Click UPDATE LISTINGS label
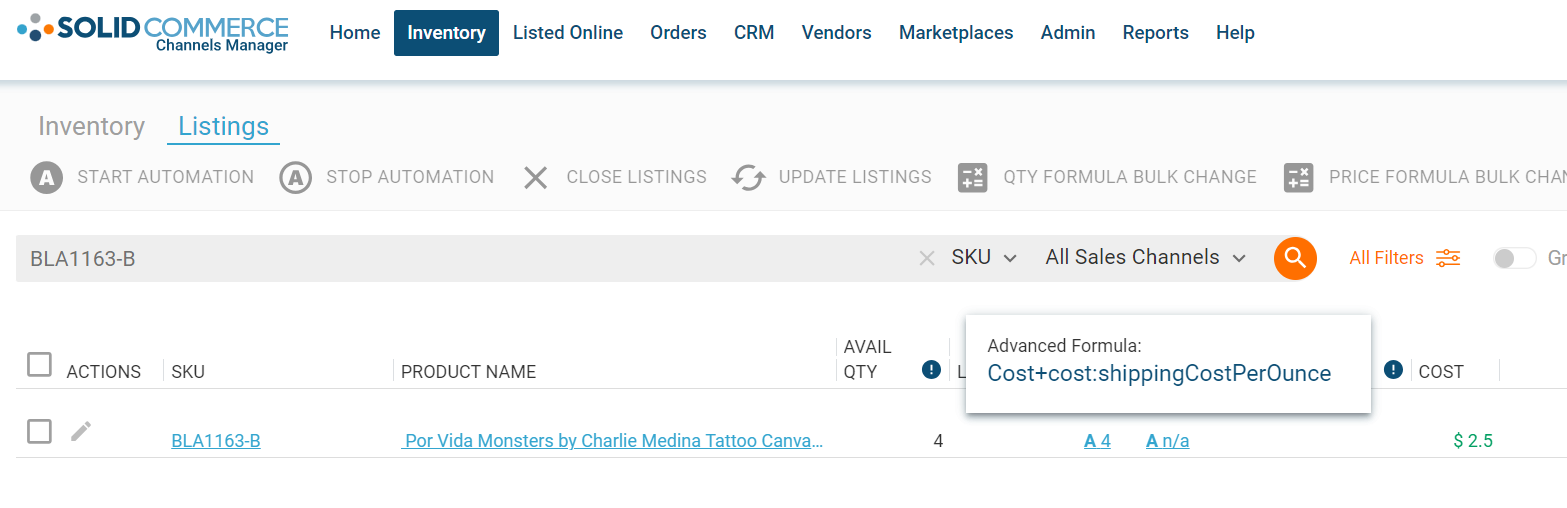 tap(855, 177)
